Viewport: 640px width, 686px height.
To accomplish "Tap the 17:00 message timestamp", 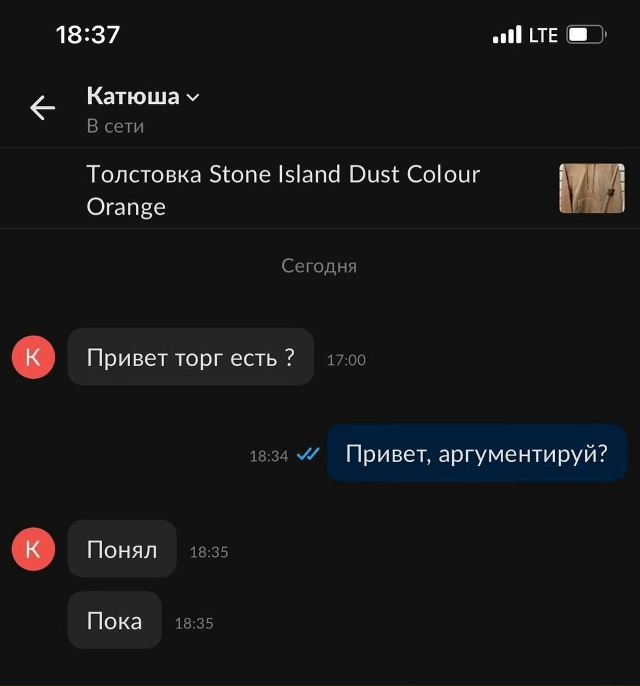I will (346, 360).
